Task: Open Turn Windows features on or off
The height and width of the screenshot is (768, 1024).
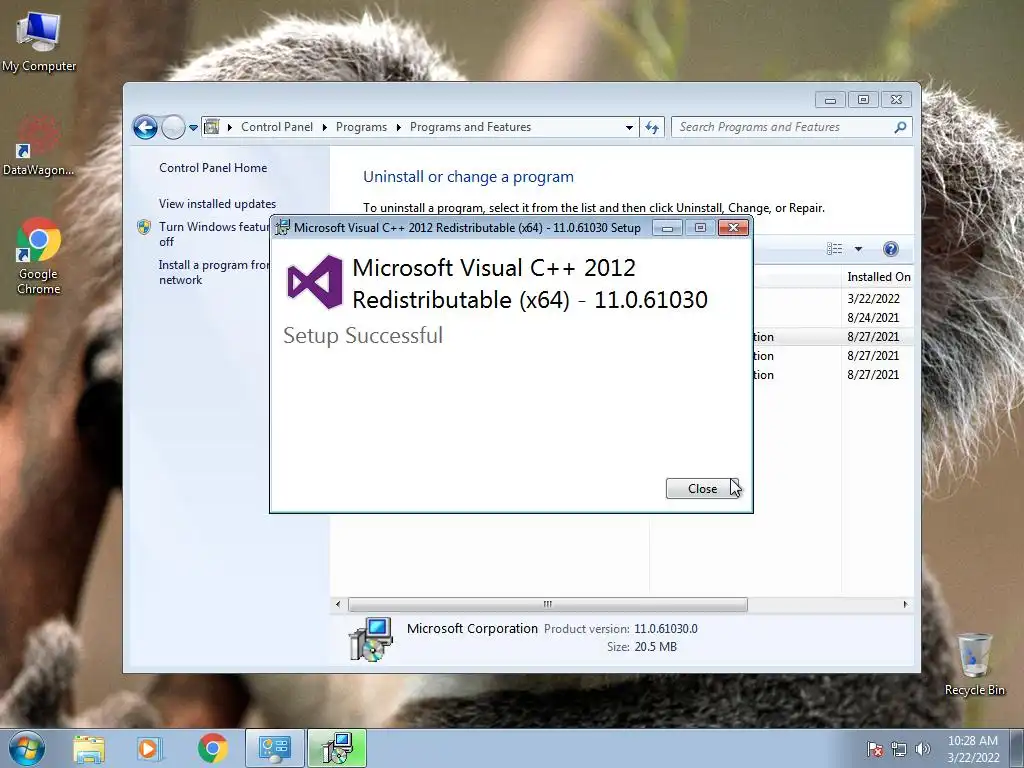Action: pos(214,234)
